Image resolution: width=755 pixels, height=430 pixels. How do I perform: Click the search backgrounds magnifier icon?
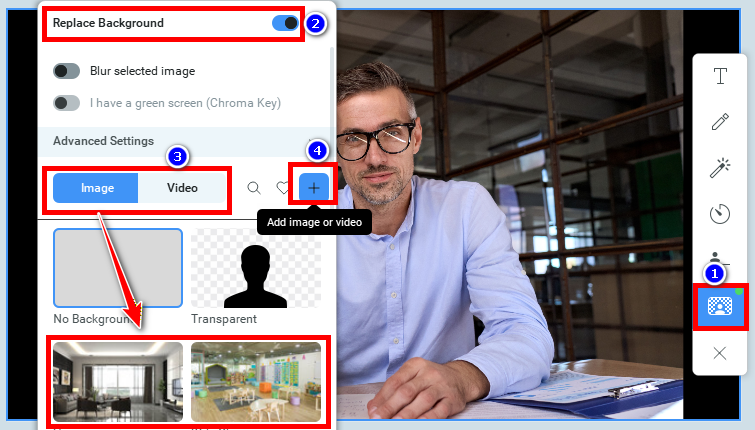[254, 188]
